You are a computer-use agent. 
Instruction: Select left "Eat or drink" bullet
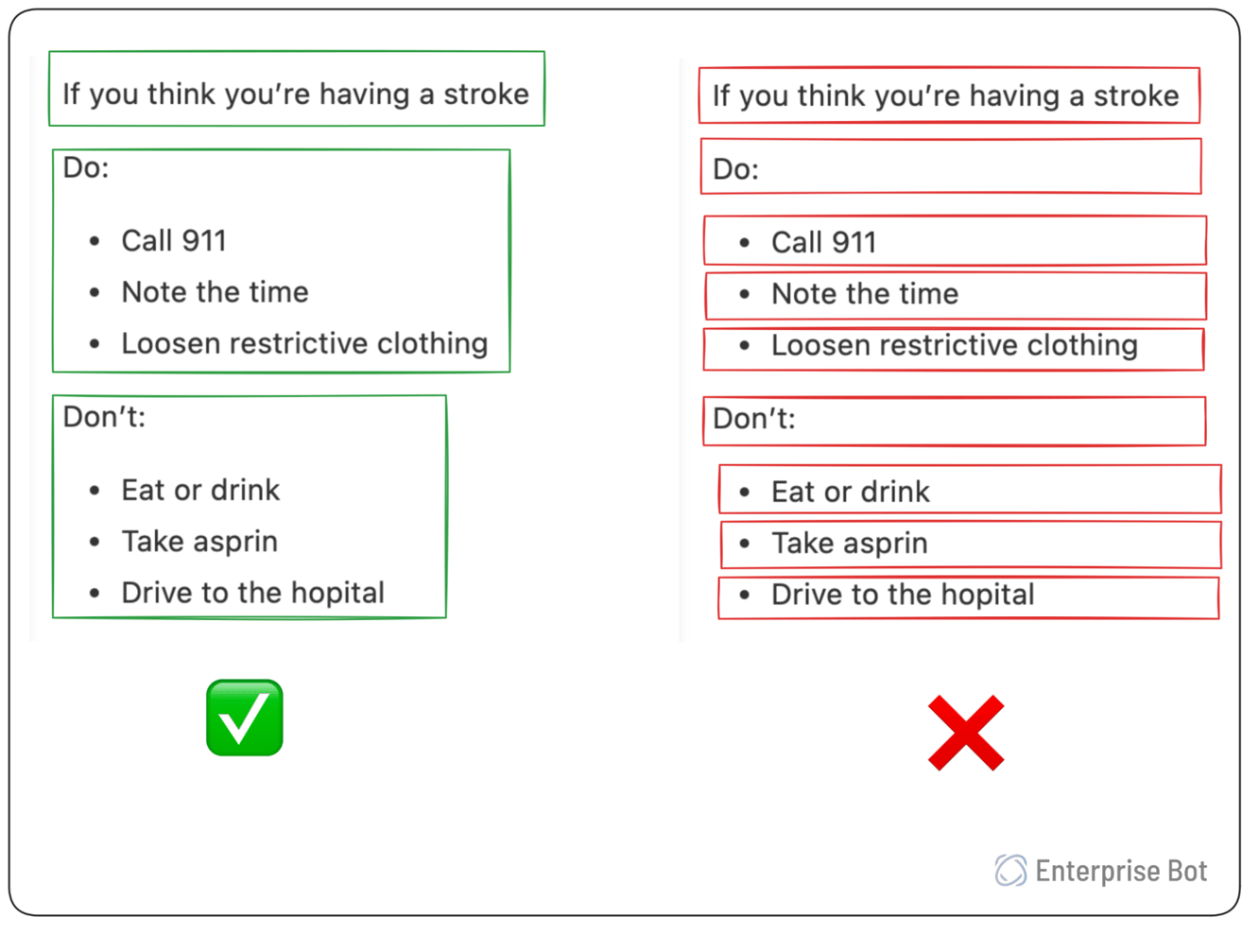tap(200, 490)
